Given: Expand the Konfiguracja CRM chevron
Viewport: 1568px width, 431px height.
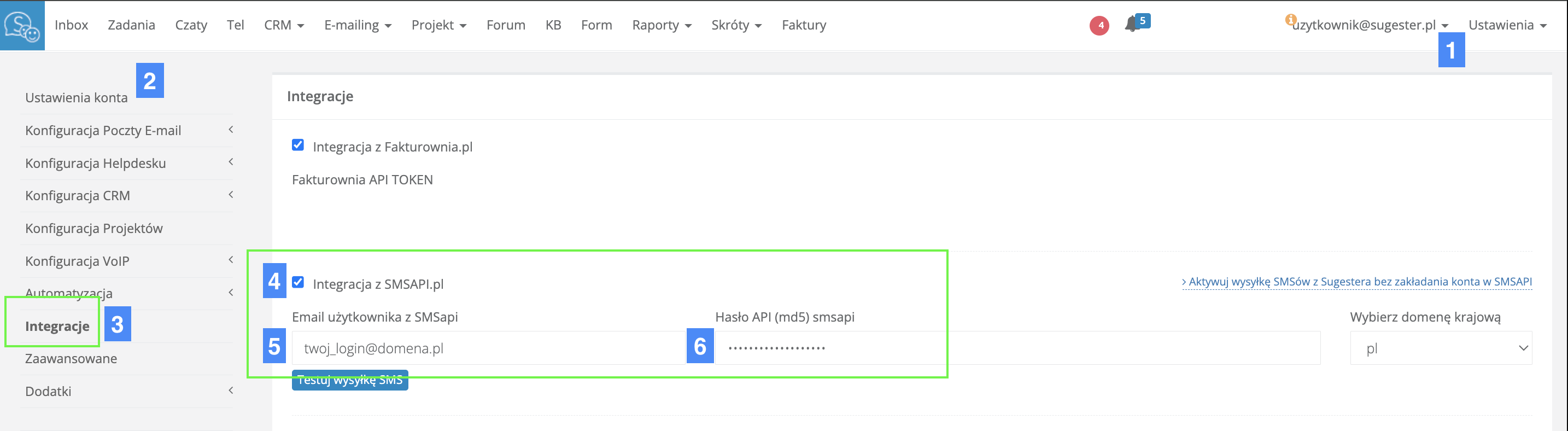Looking at the screenshot, I should (231, 195).
